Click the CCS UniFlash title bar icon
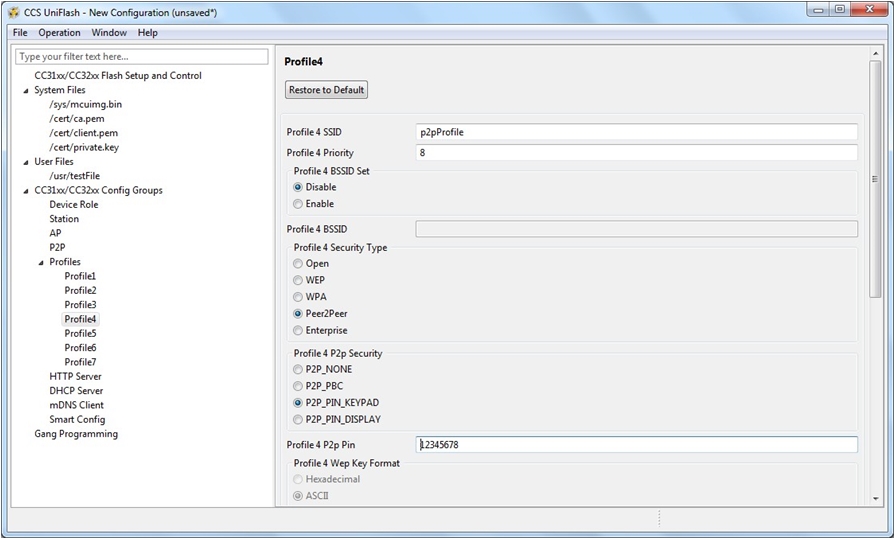Viewport: 895px width, 539px height. click(x=14, y=13)
